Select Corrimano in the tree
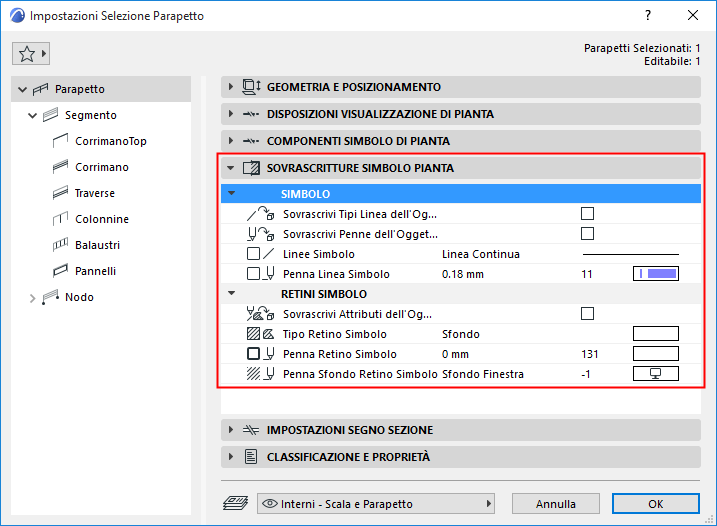The width and height of the screenshot is (717, 526). (102, 167)
